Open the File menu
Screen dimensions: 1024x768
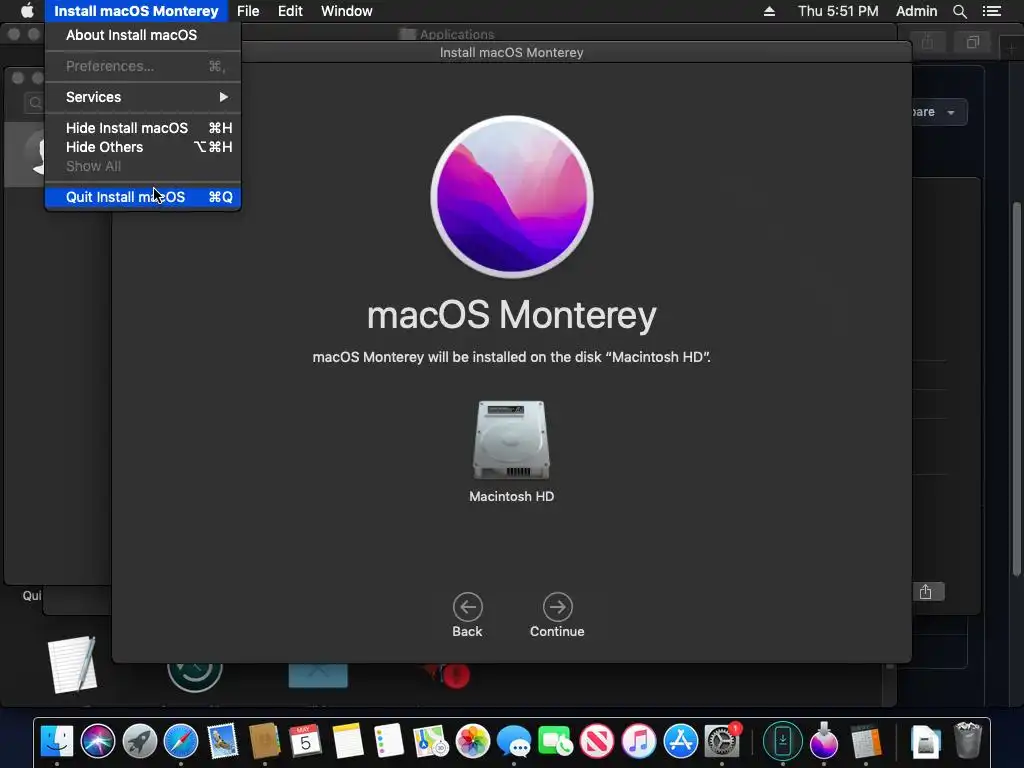(x=248, y=11)
